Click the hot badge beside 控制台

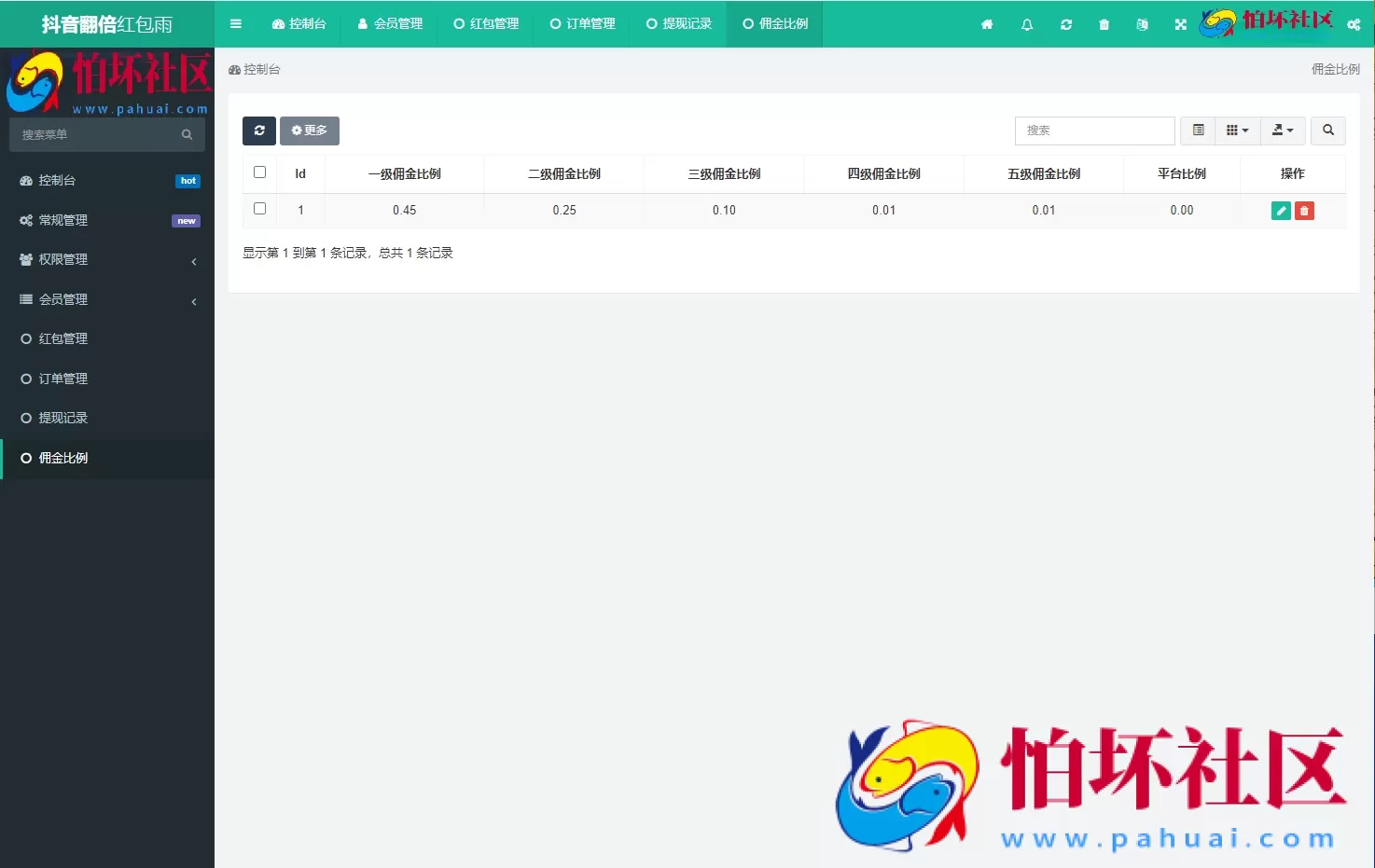tap(187, 181)
